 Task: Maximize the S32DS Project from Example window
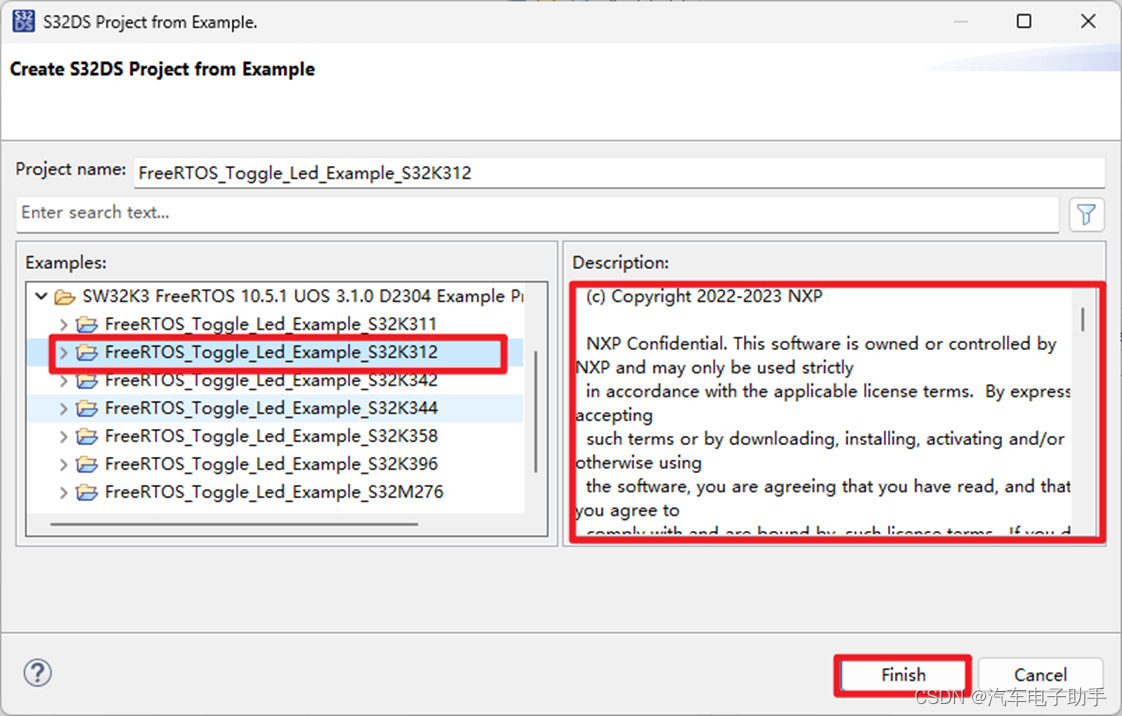(1024, 21)
